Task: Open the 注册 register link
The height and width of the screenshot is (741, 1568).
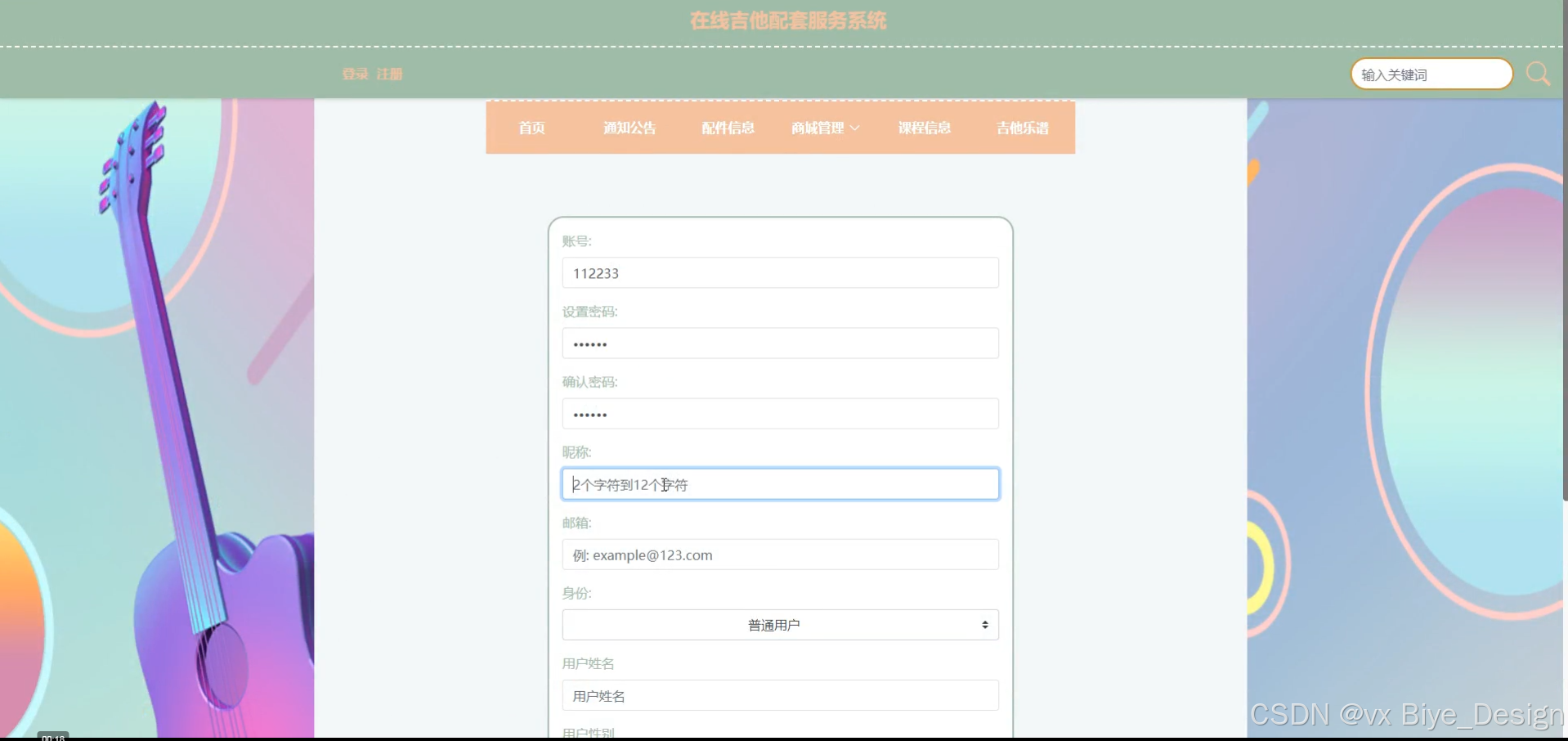Action: click(389, 74)
